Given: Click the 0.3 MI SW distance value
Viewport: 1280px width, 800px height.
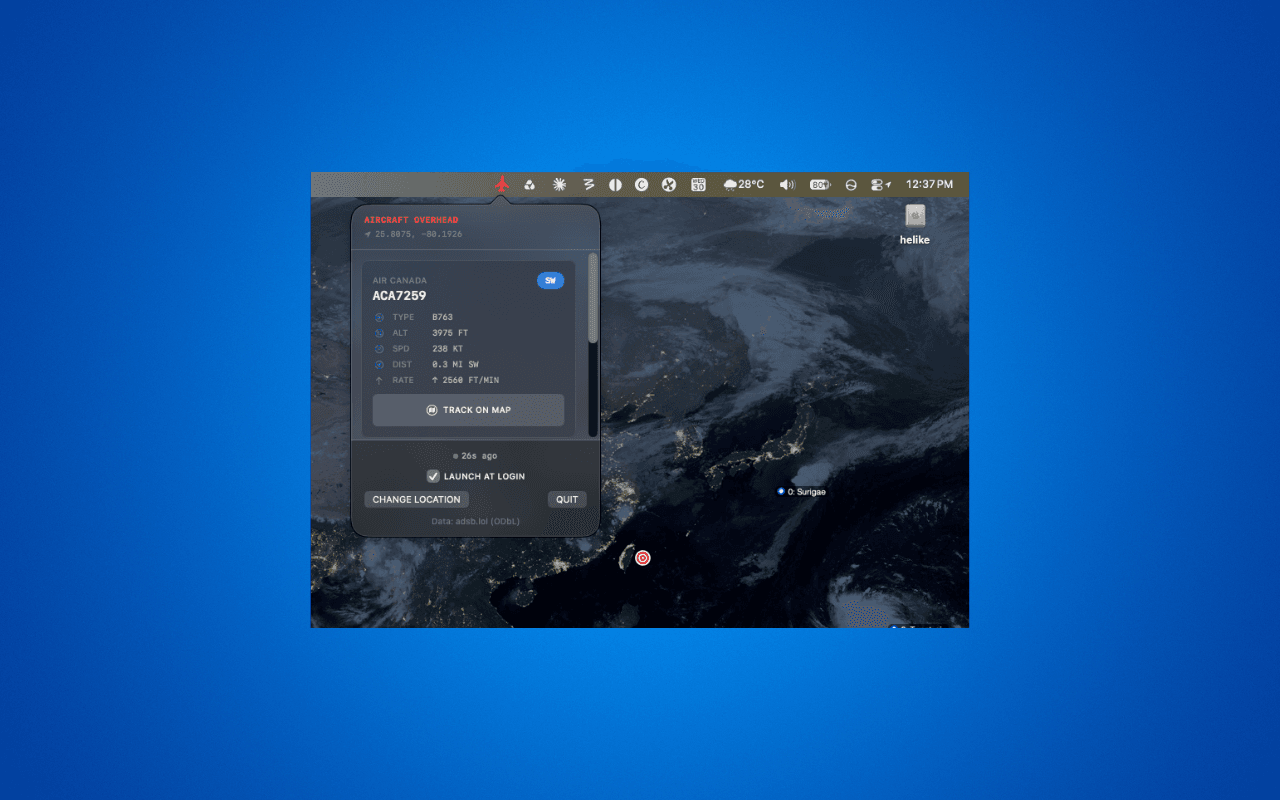Looking at the screenshot, I should [x=455, y=365].
